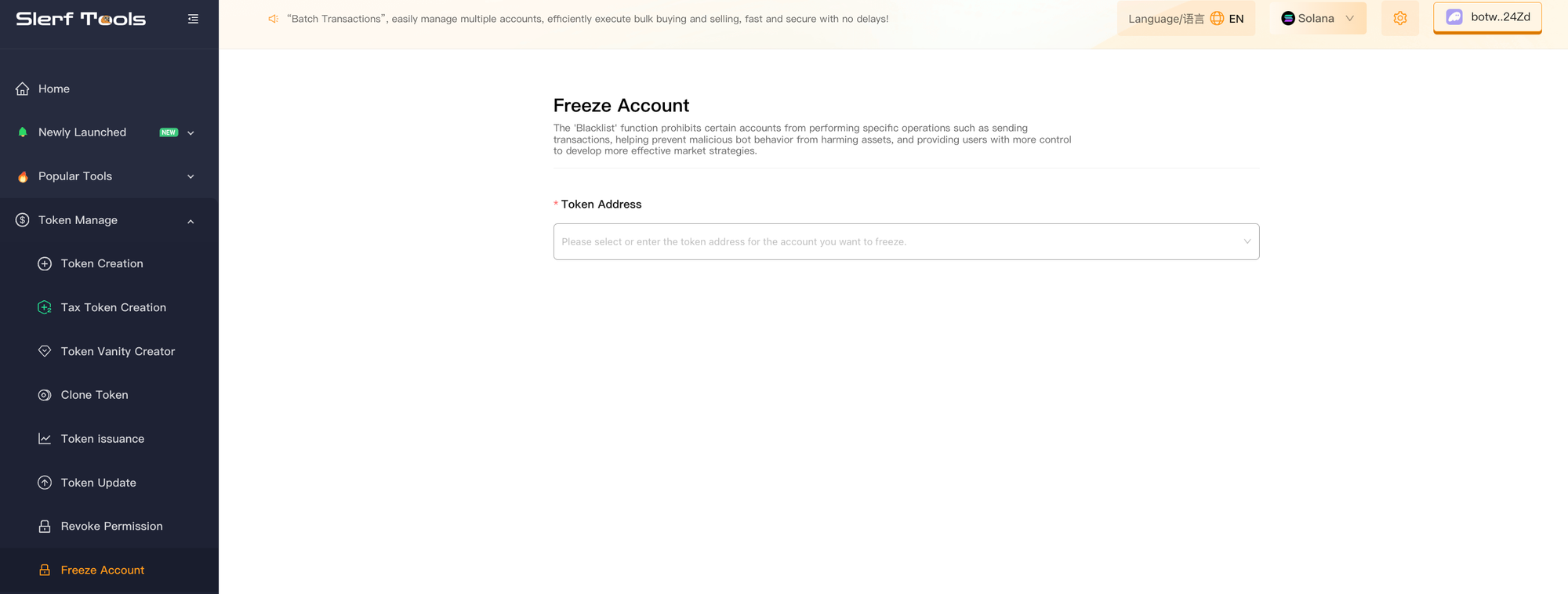
Task: Open the Token Address selection dropdown arrow
Action: pyautogui.click(x=1247, y=241)
